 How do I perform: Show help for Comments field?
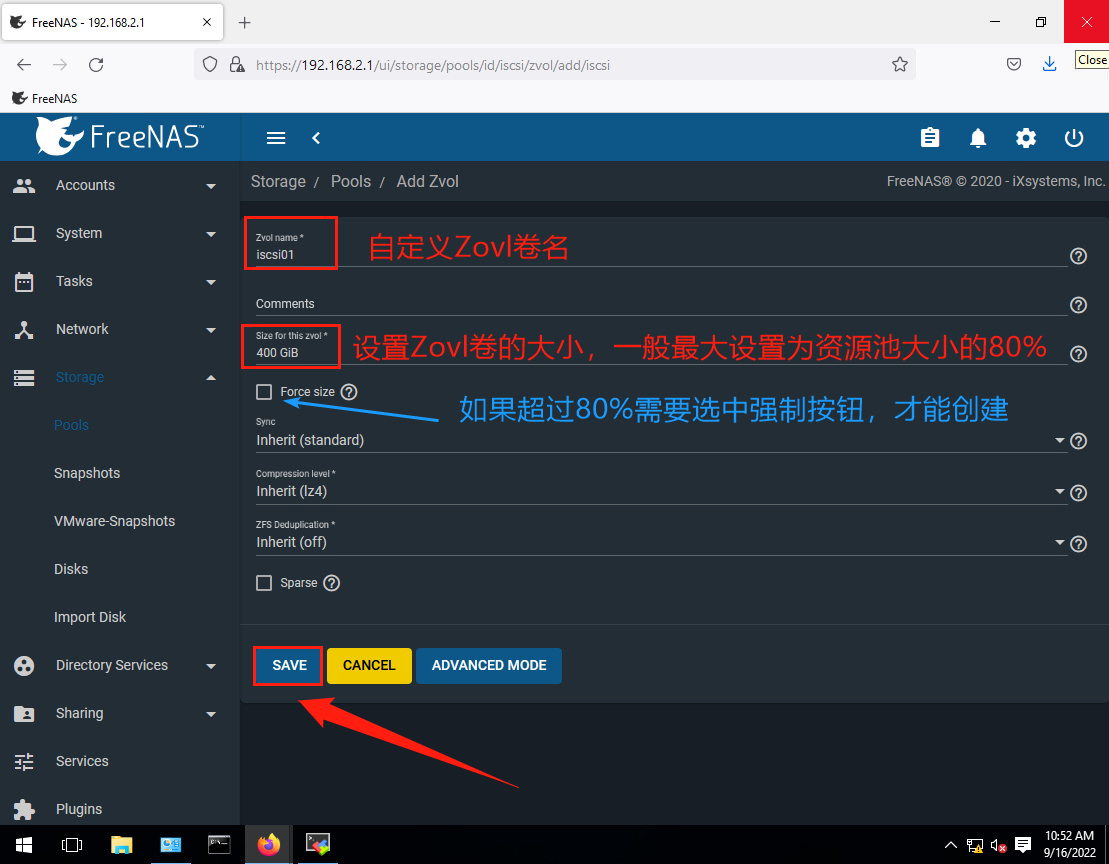tap(1078, 305)
